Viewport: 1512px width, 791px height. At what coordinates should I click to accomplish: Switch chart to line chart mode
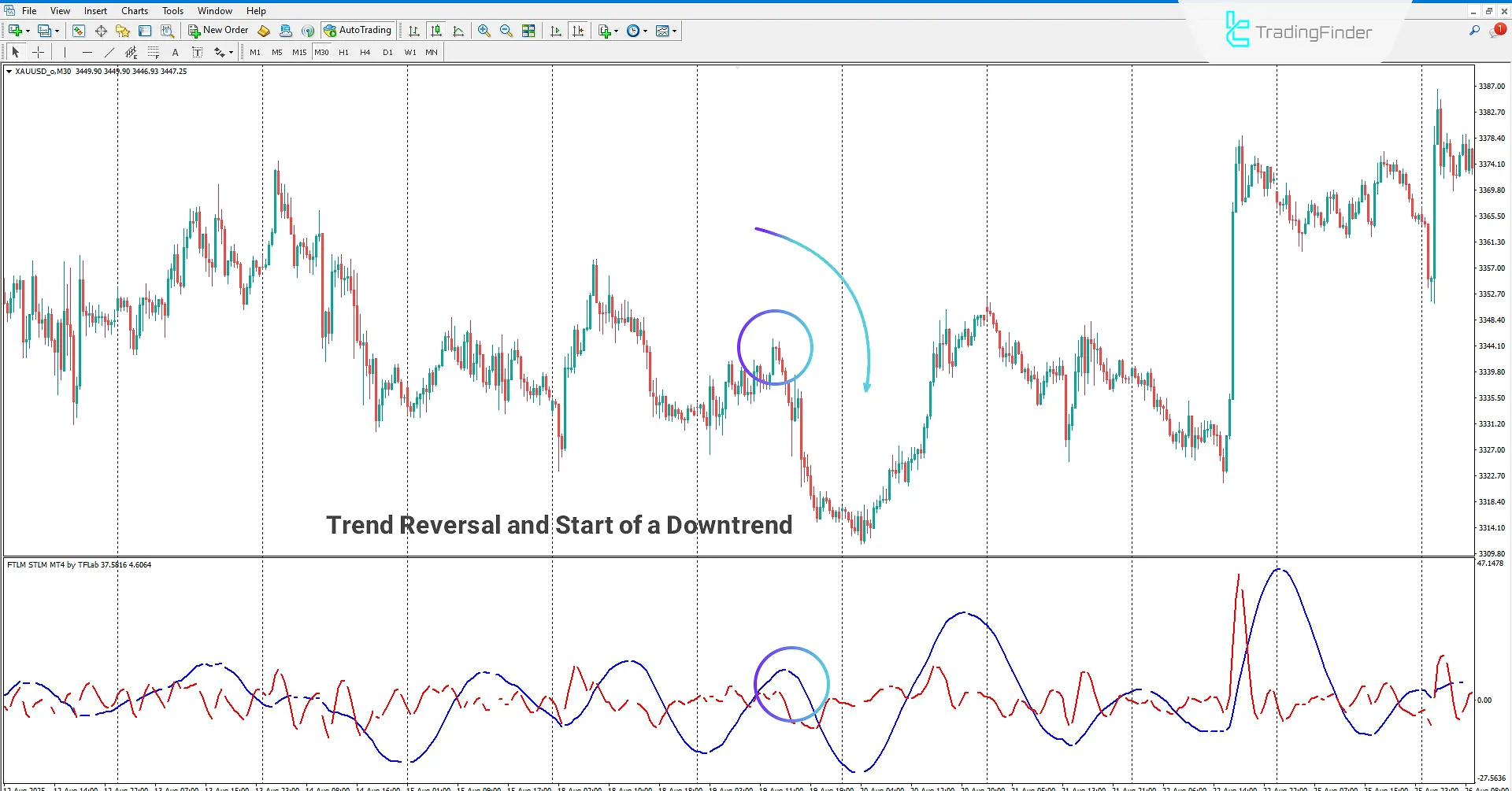459,31
